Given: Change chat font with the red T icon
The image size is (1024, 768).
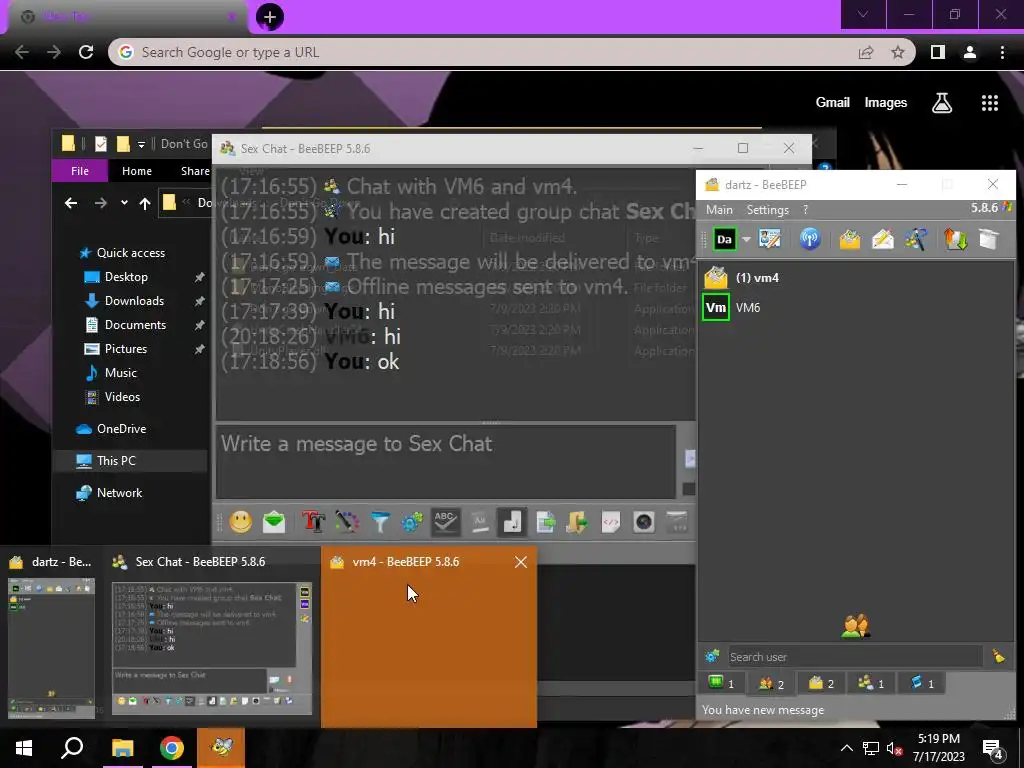Looking at the screenshot, I should coord(313,522).
